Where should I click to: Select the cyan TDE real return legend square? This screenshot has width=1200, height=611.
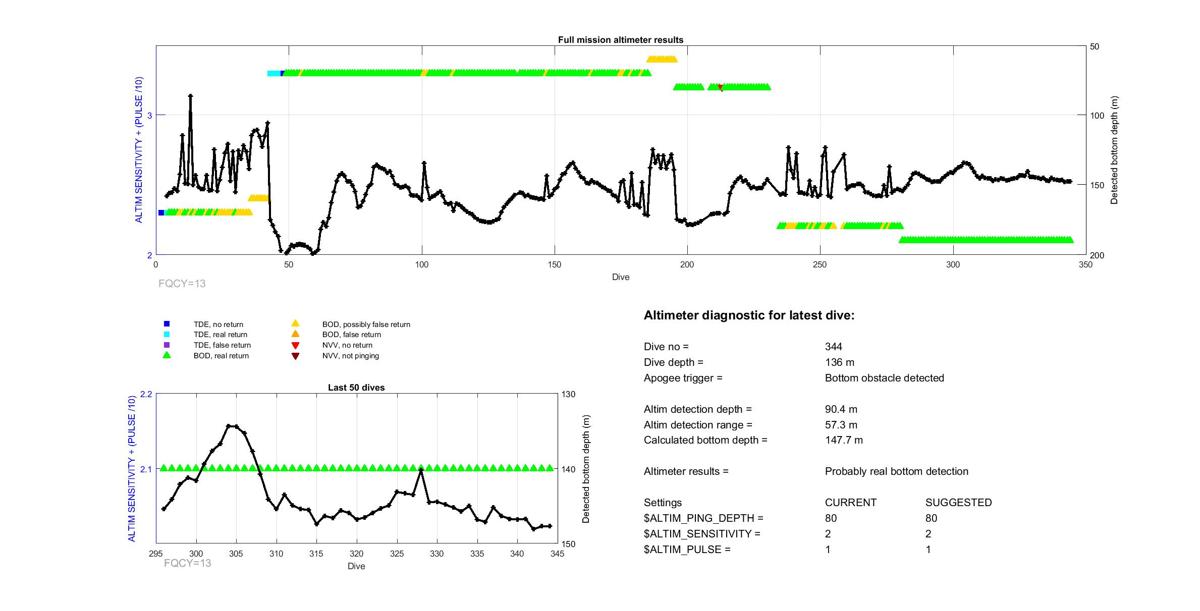pyautogui.click(x=168, y=334)
